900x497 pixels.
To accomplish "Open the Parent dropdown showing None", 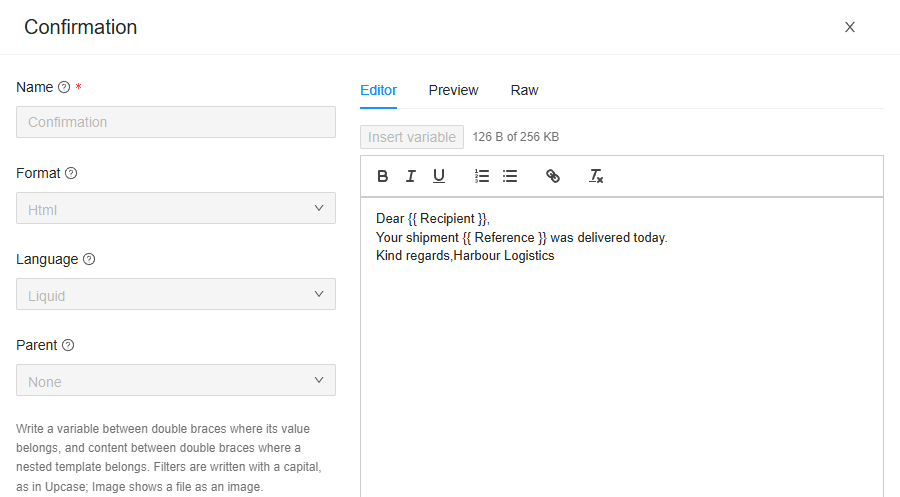I will [176, 380].
